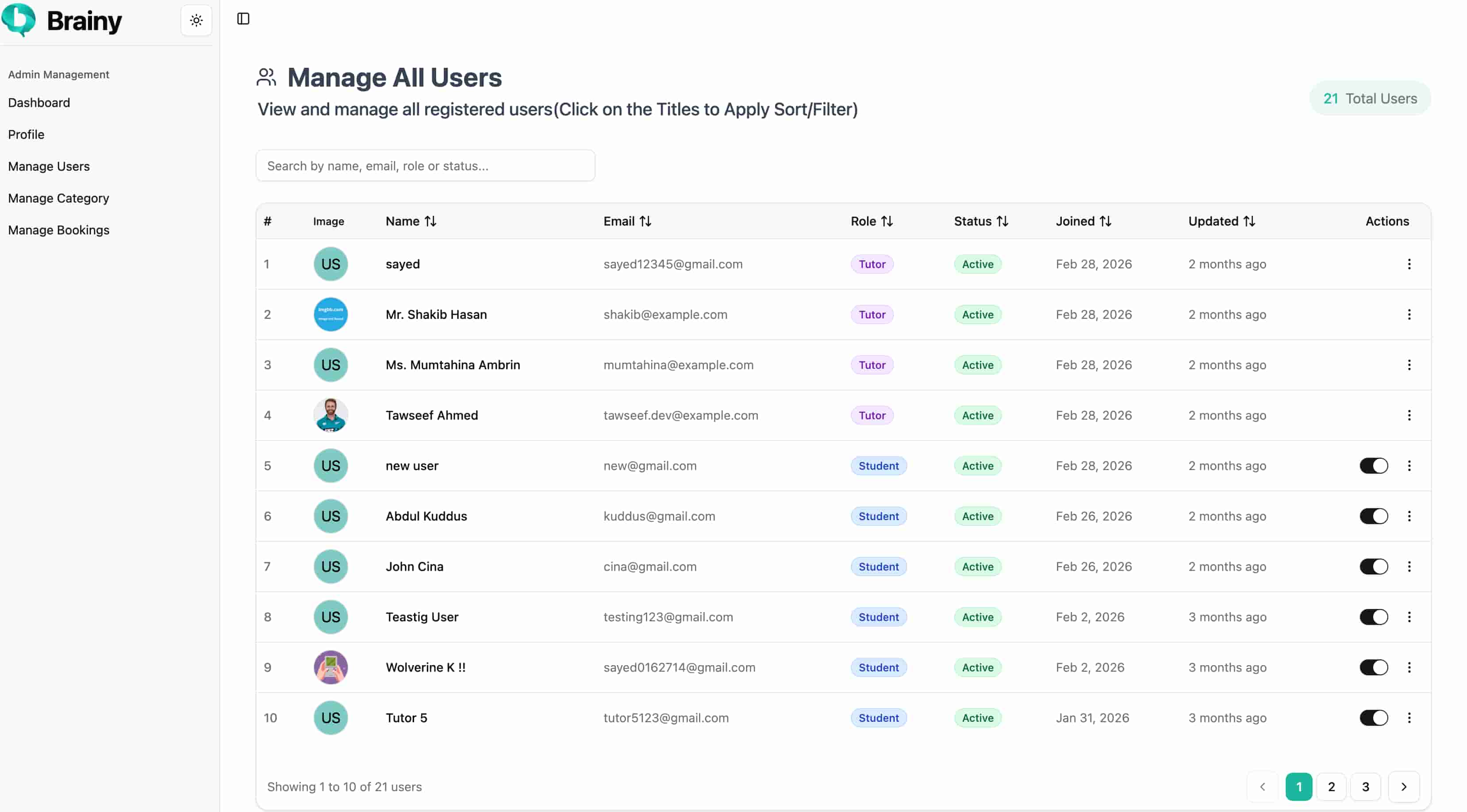Image resolution: width=1467 pixels, height=812 pixels.
Task: Open Manage Category in sidebar
Action: coord(59,198)
